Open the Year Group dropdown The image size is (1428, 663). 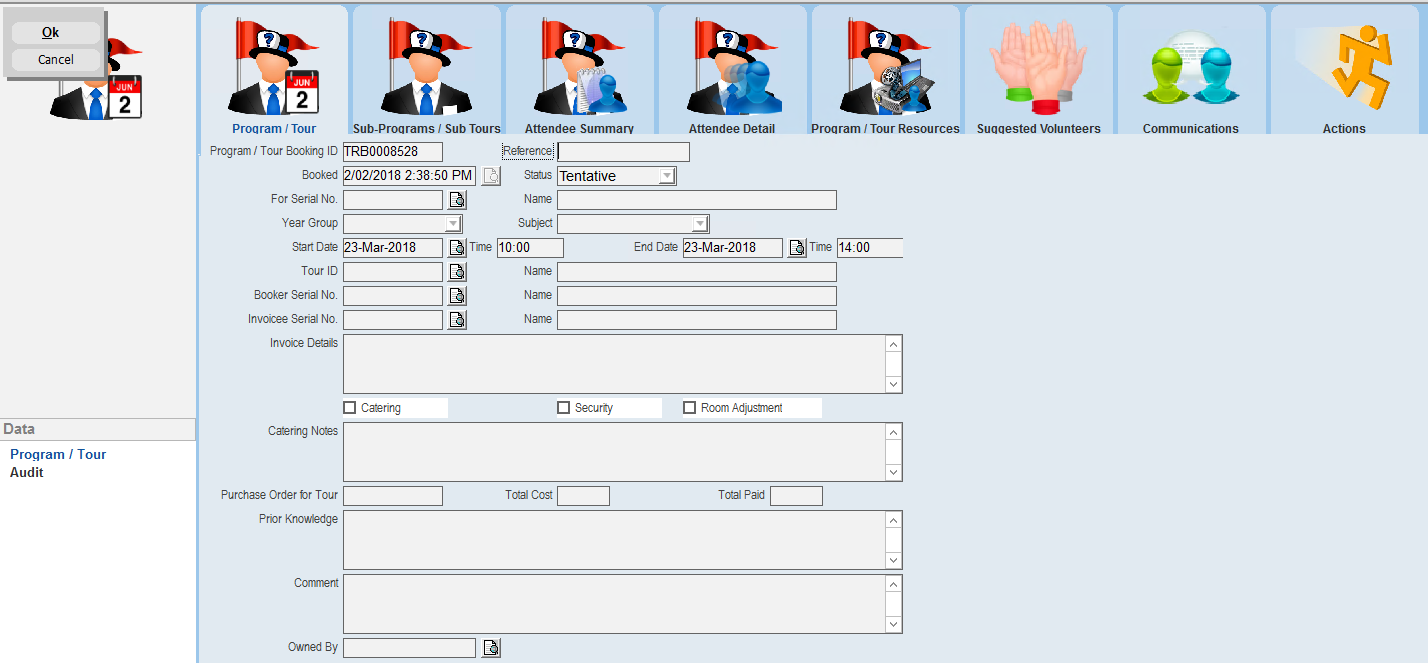tap(453, 224)
